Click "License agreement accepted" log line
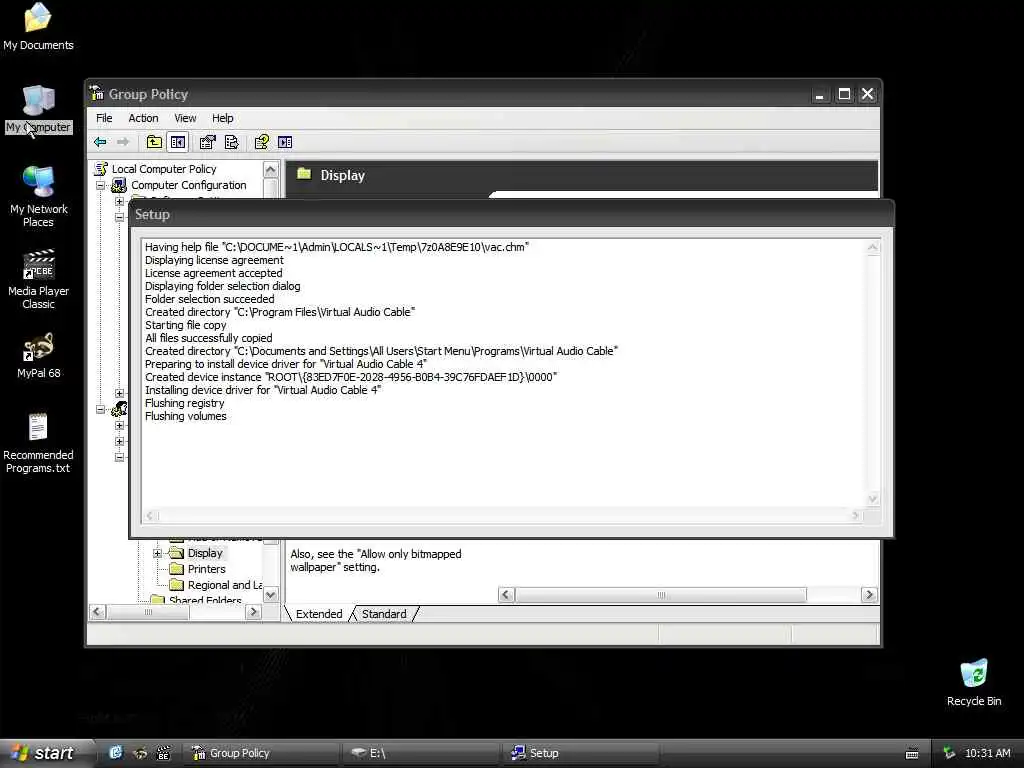This screenshot has height=768, width=1024. 214,273
